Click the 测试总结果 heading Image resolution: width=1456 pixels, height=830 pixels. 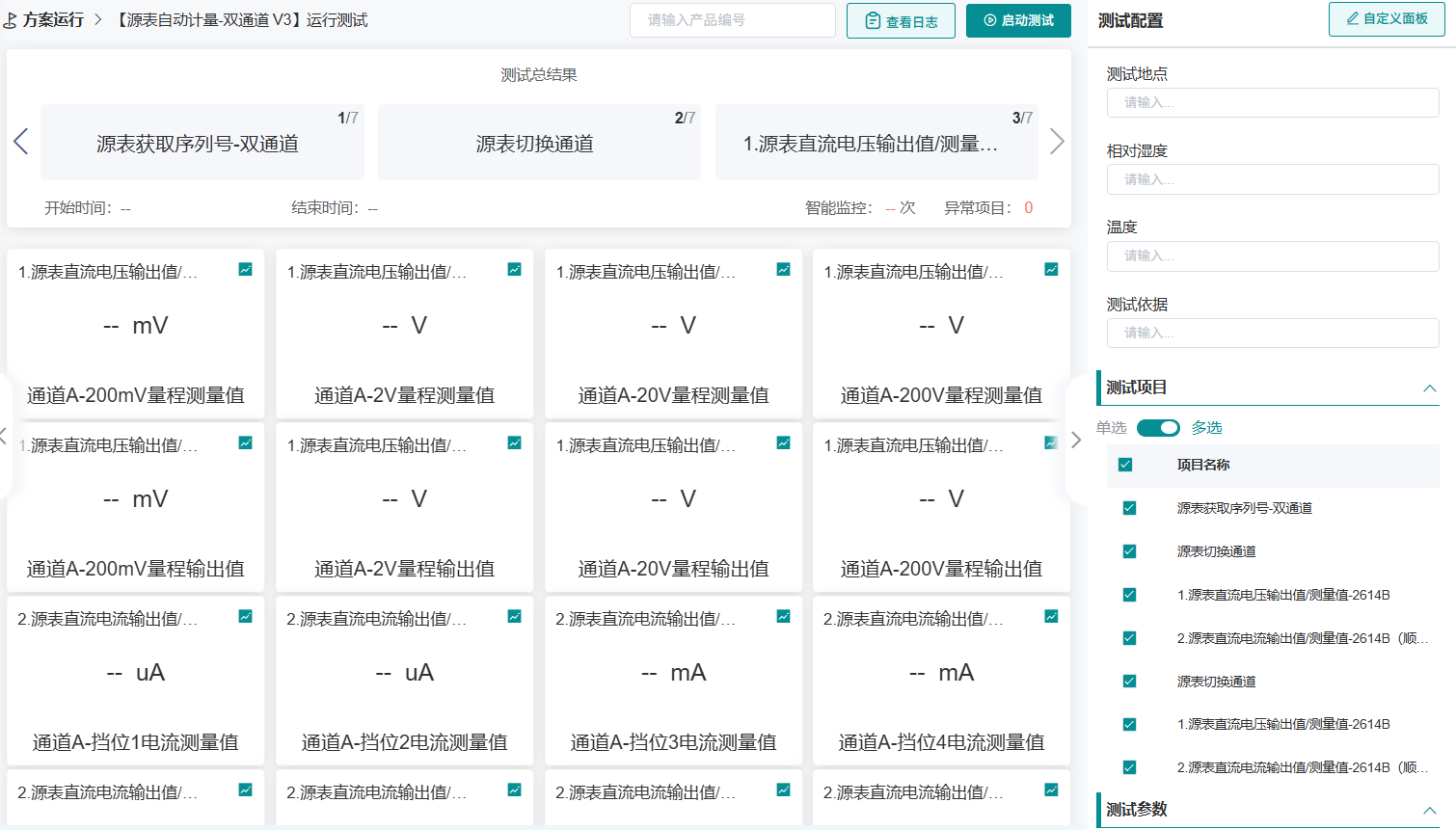539,75
